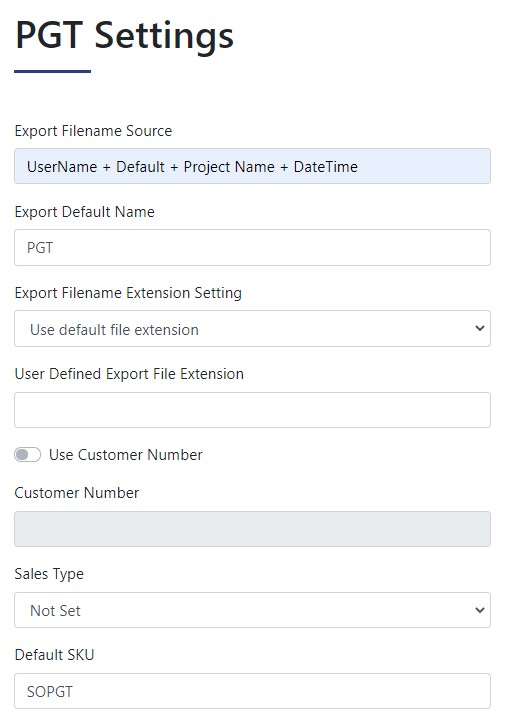
Task: Click the greyed-out Customer Number field
Action: (x=252, y=529)
